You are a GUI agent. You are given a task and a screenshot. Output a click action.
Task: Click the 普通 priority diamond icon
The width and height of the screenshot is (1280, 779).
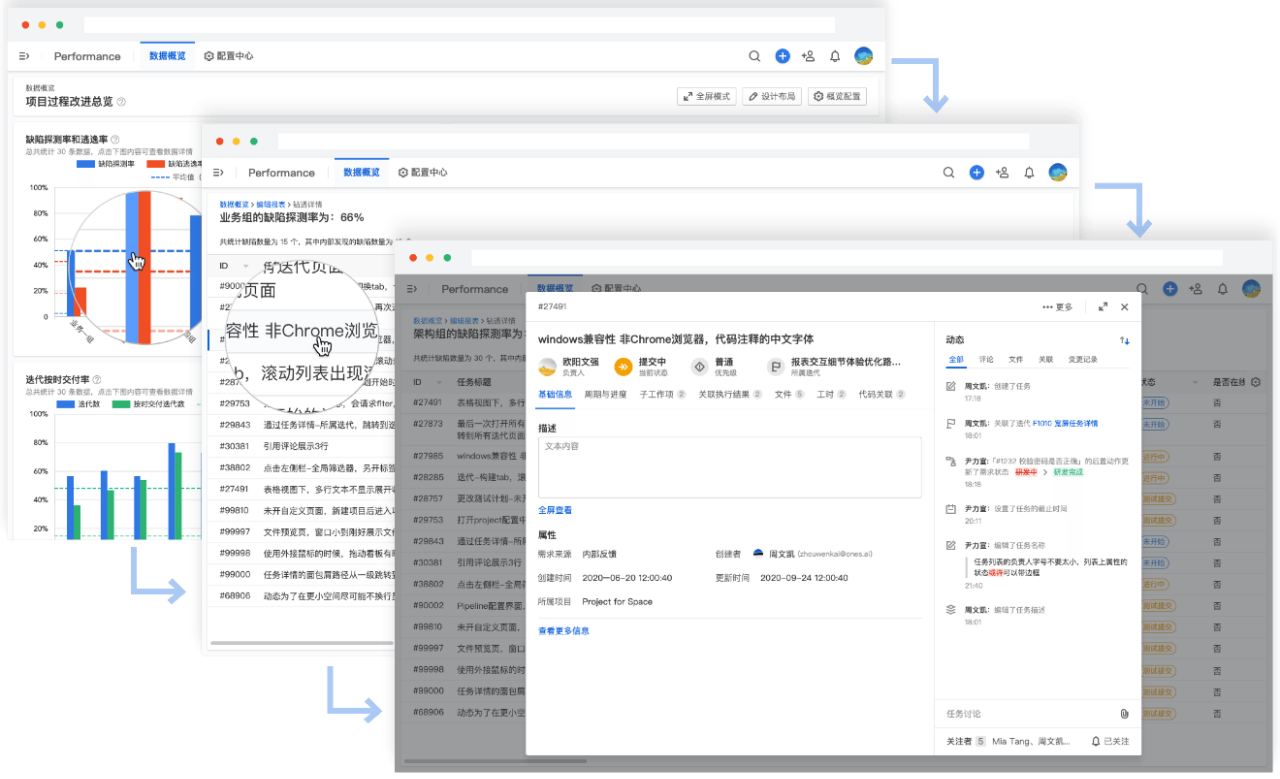(x=698, y=367)
